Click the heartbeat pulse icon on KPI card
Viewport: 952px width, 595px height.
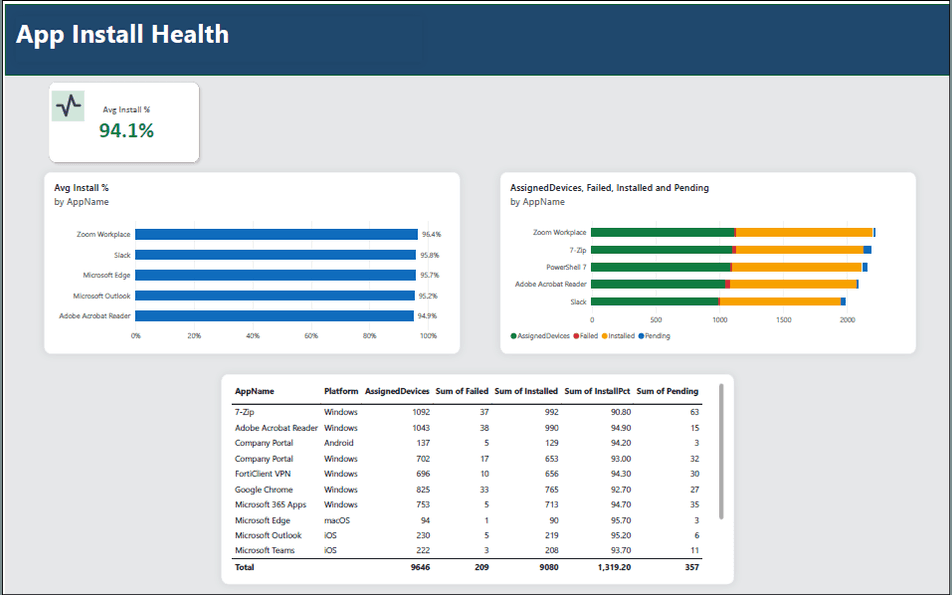pyautogui.click(x=68, y=106)
